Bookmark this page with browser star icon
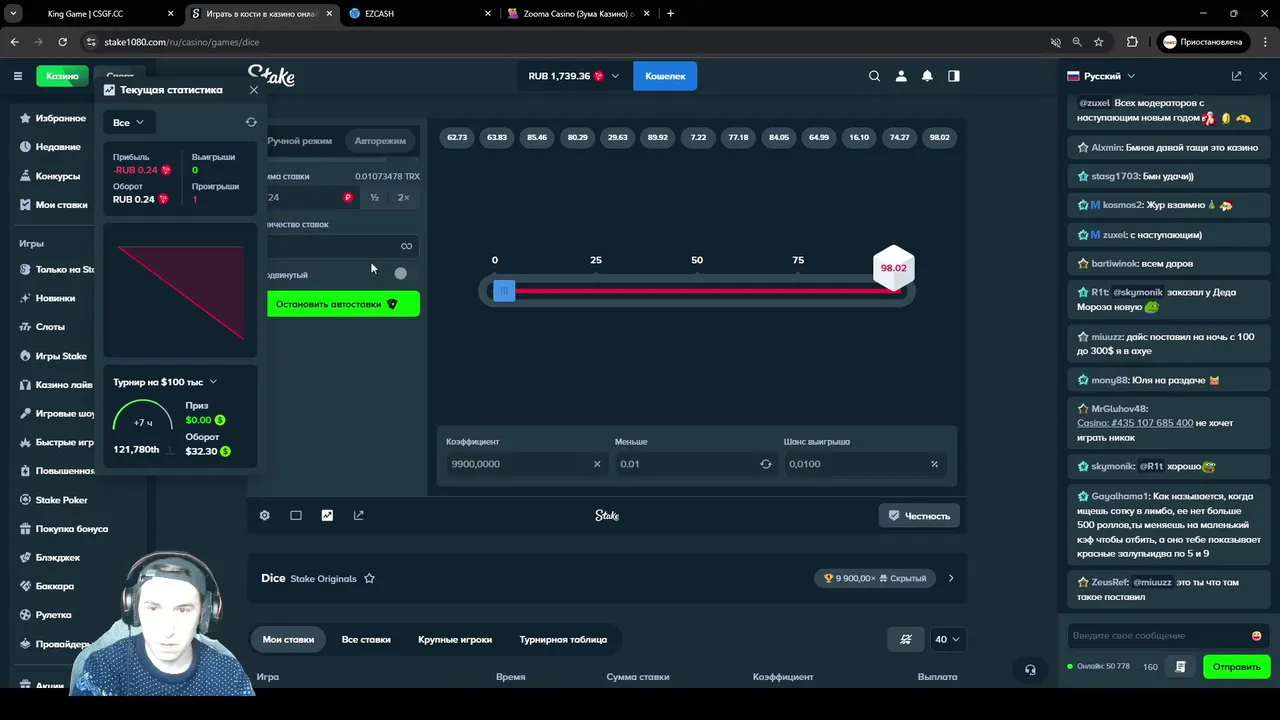1280x720 pixels. click(x=1099, y=42)
